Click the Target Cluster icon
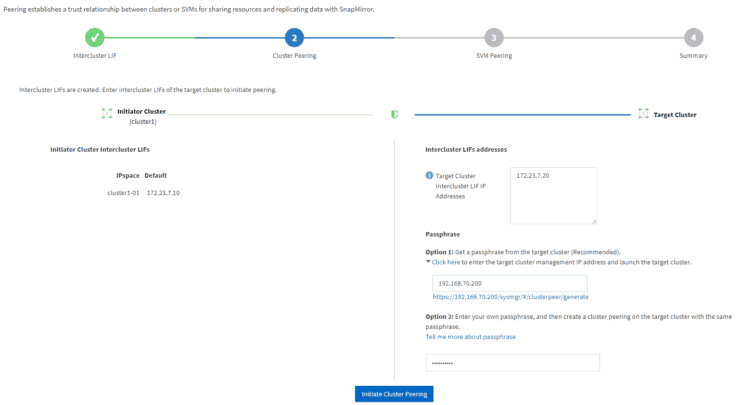 pyautogui.click(x=642, y=114)
